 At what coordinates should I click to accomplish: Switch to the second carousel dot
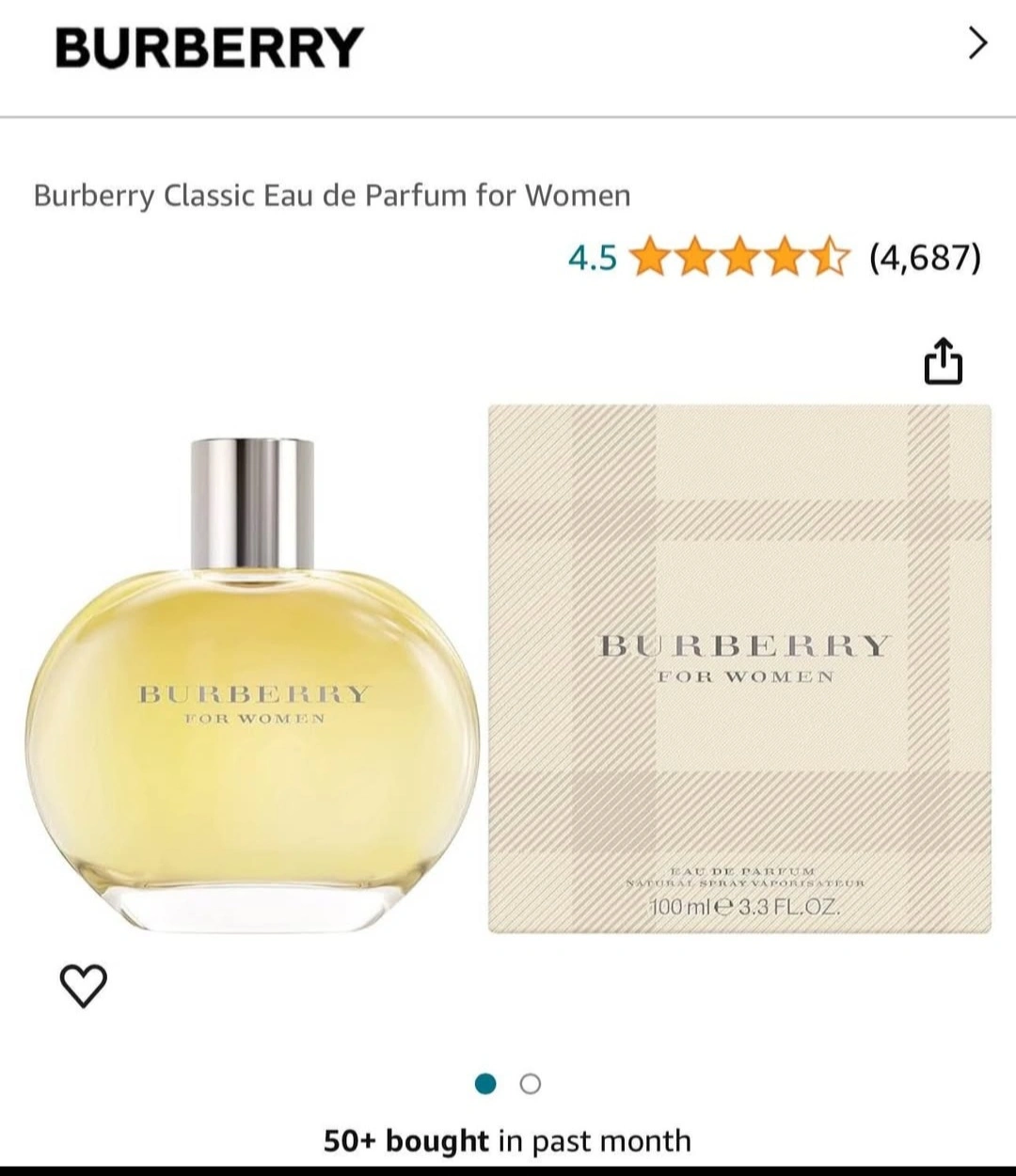point(531,1084)
